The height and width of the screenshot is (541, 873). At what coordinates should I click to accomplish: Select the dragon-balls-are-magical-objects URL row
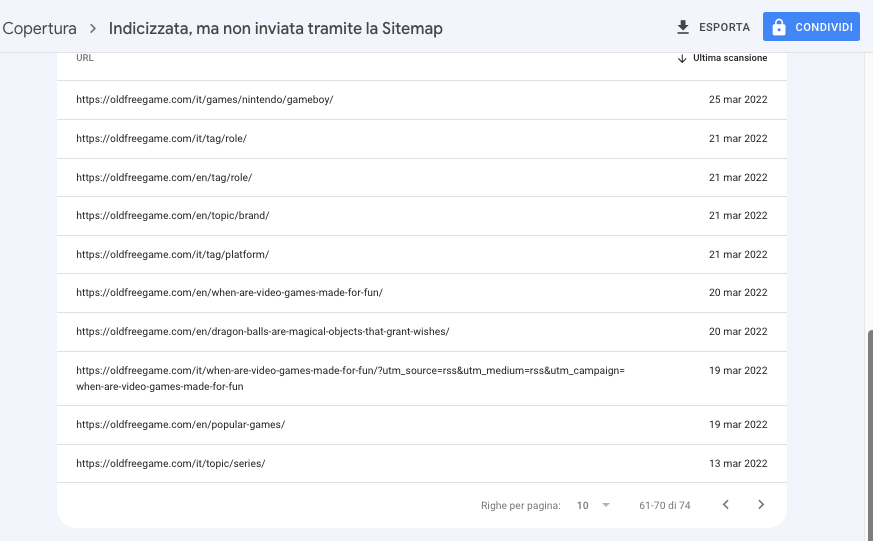pos(421,332)
